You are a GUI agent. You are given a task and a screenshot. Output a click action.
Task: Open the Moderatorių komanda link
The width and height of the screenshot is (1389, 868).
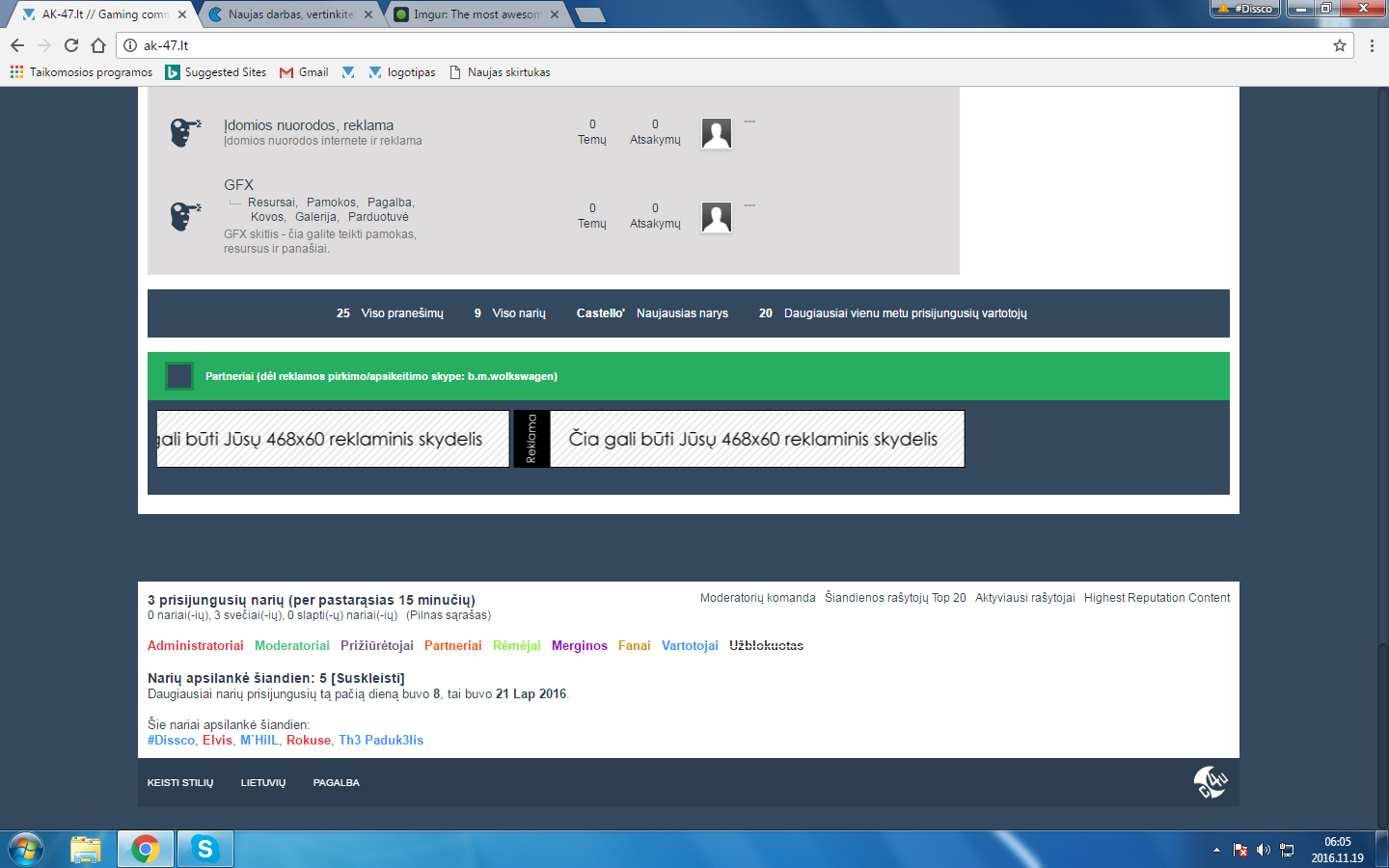pos(757,598)
